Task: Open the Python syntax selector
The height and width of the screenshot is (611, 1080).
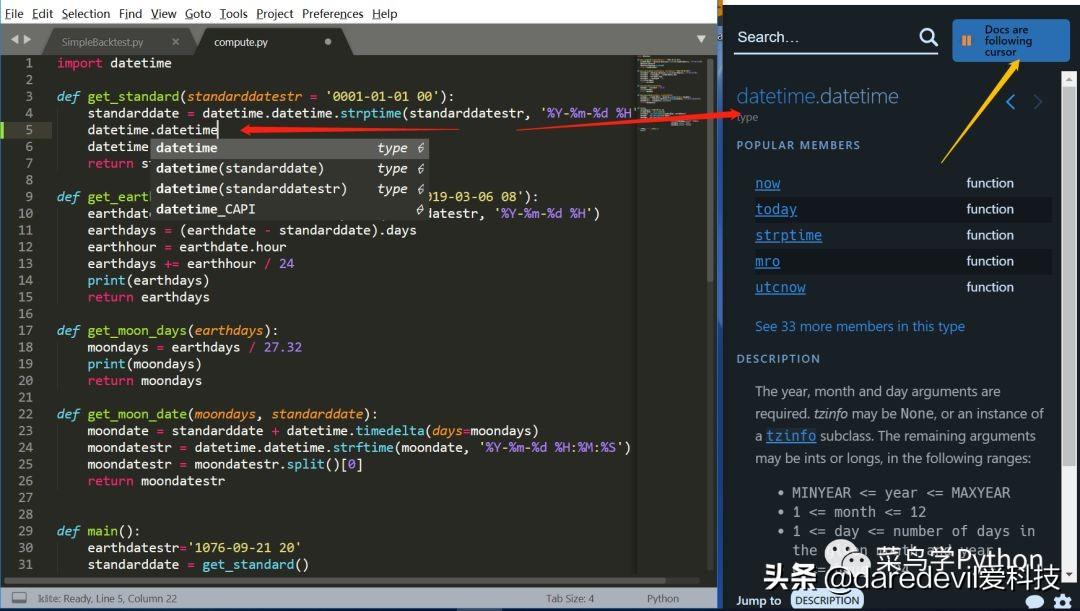Action: pyautogui.click(x=663, y=598)
